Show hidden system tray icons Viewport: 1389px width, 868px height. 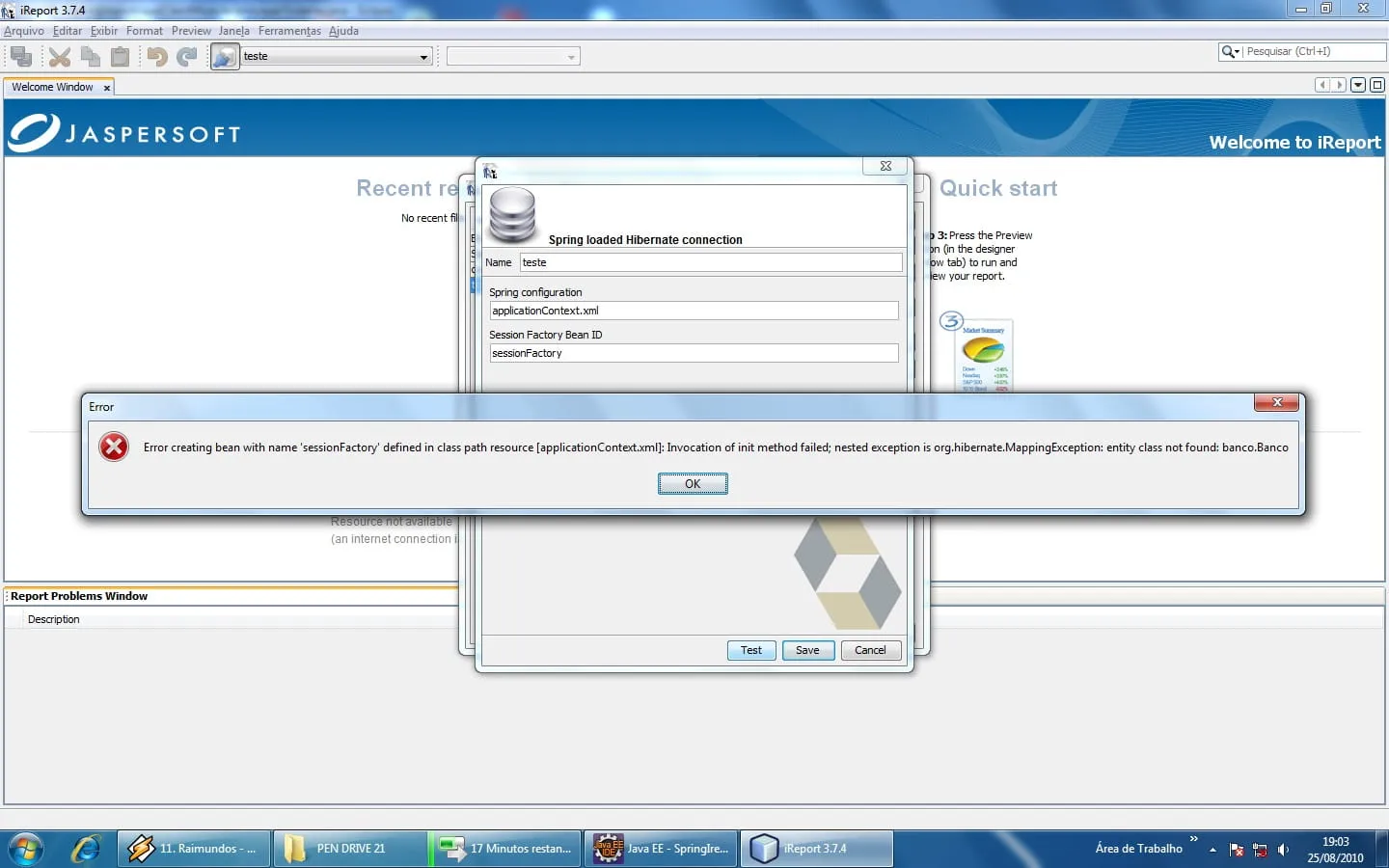coord(1212,850)
